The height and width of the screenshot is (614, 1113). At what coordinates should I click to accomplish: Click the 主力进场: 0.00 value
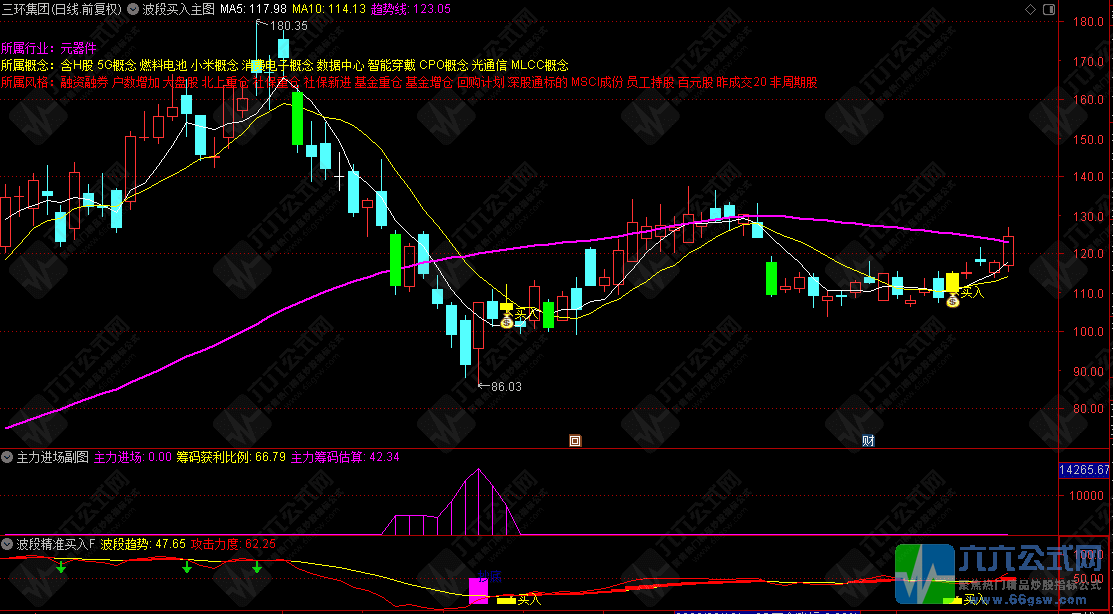click(x=133, y=457)
